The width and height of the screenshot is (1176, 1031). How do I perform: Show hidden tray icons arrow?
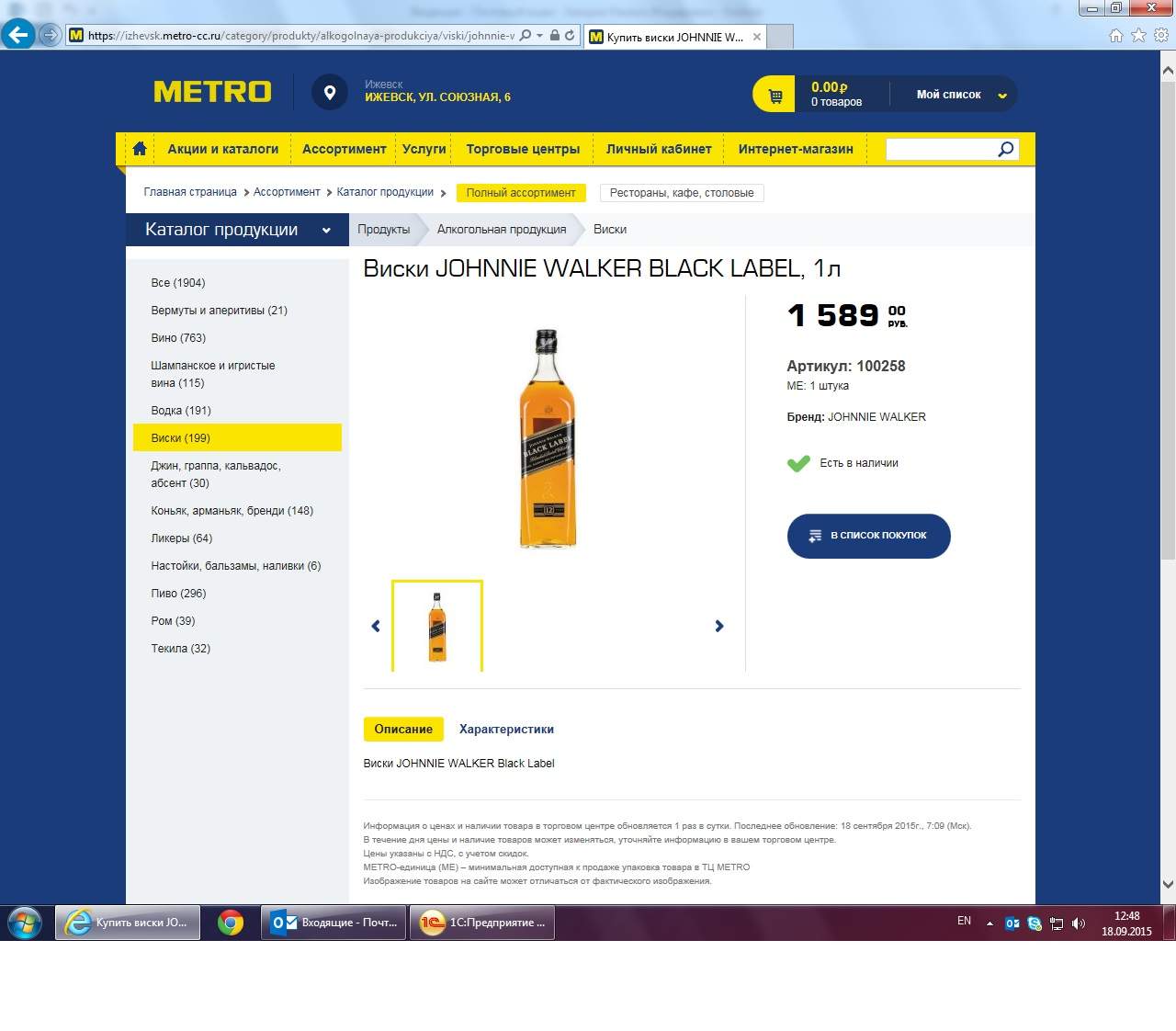(x=989, y=923)
